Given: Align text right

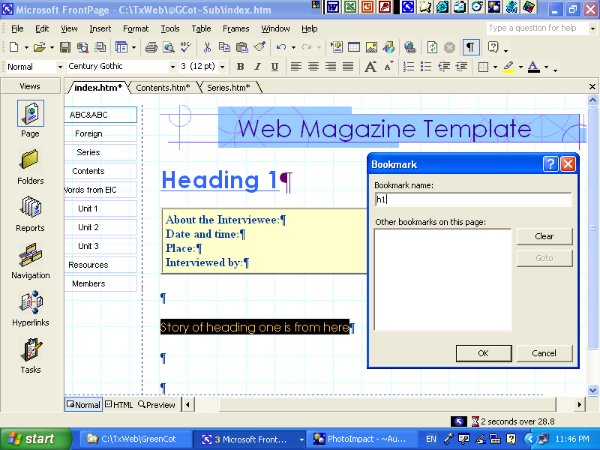Looking at the screenshot, I should click(x=331, y=67).
